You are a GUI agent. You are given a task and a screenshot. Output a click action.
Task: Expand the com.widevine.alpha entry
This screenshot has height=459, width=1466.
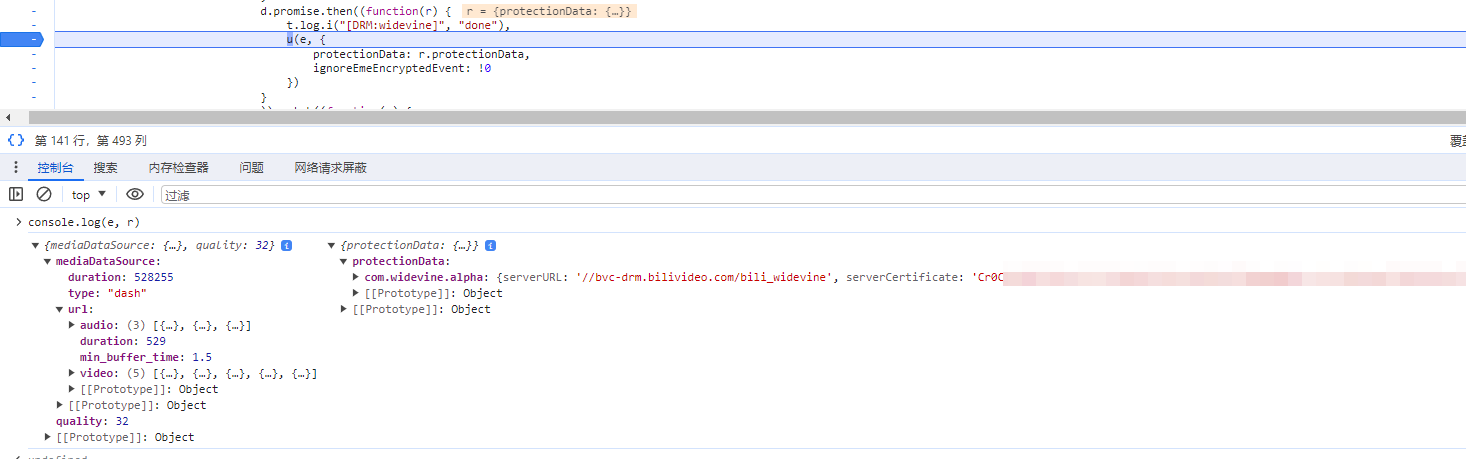pos(357,277)
